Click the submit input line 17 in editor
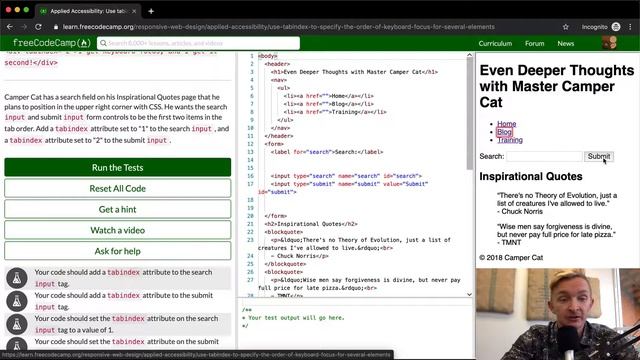The image size is (640, 360). pyautogui.click(x=343, y=188)
